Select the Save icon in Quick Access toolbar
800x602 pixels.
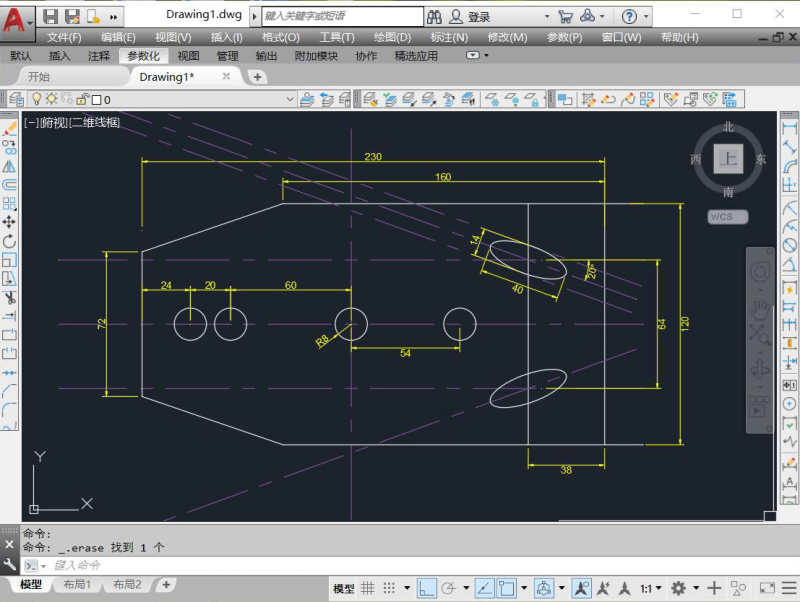(49, 16)
